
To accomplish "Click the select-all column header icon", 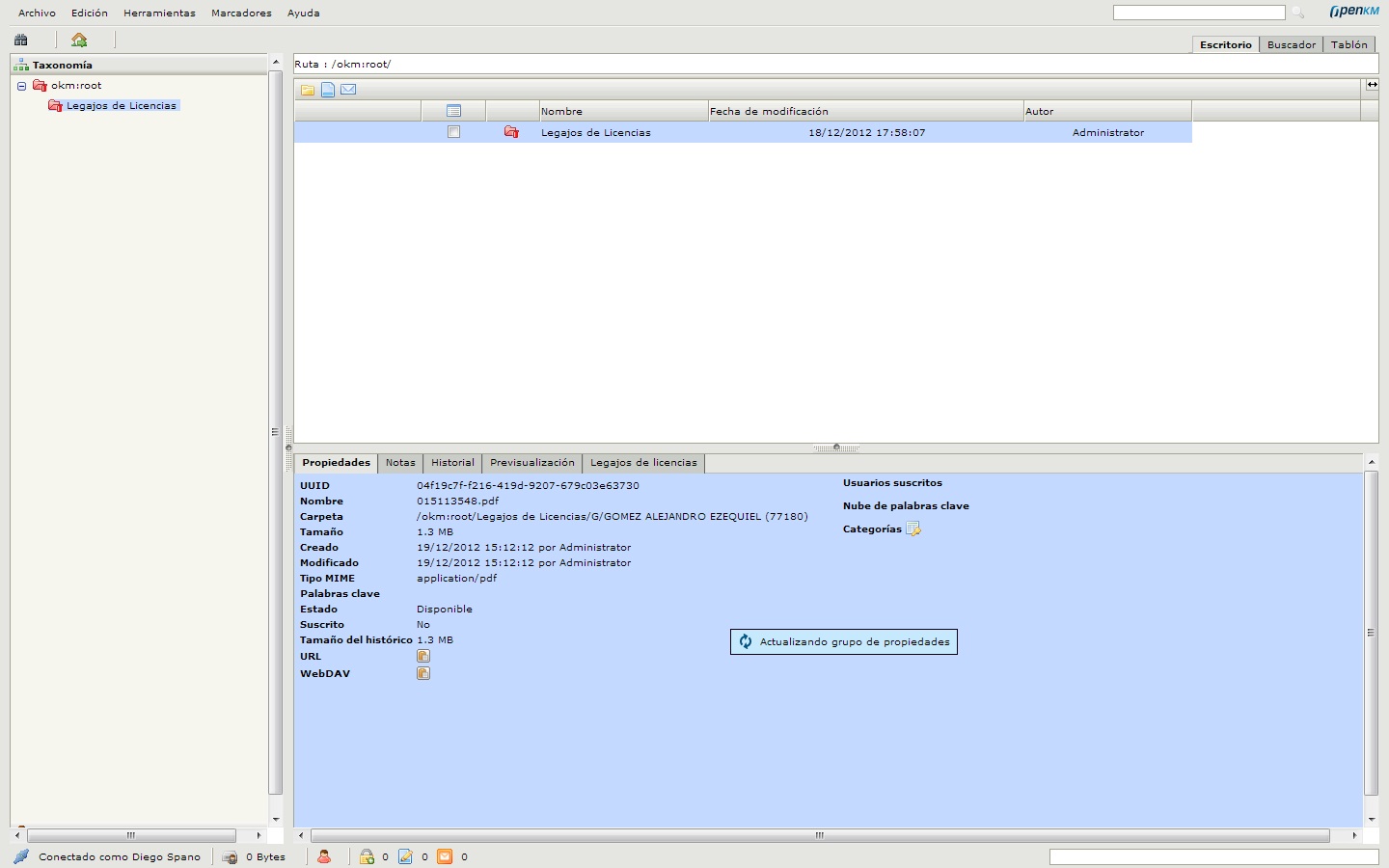I will 453,111.
